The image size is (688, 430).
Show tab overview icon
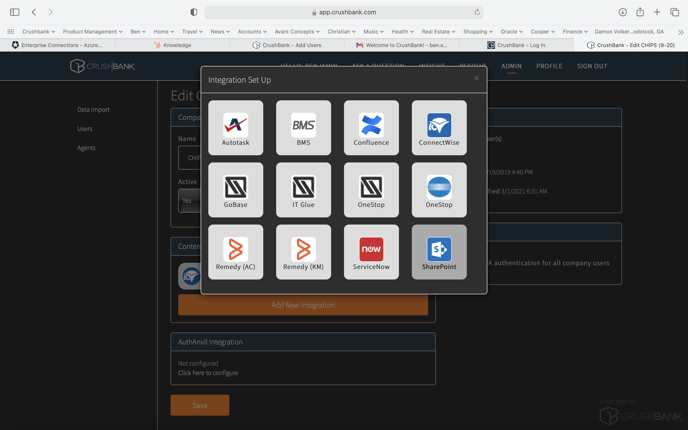(674, 12)
